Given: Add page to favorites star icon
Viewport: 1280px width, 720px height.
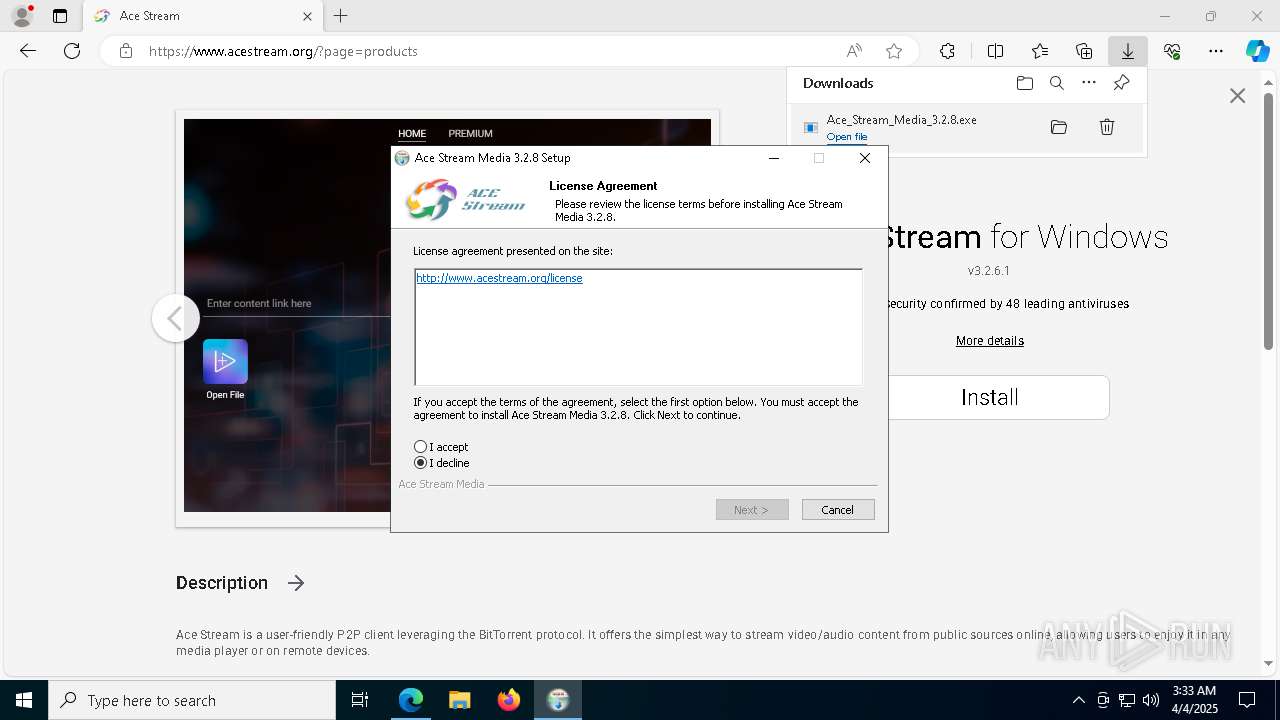Looking at the screenshot, I should click(894, 51).
